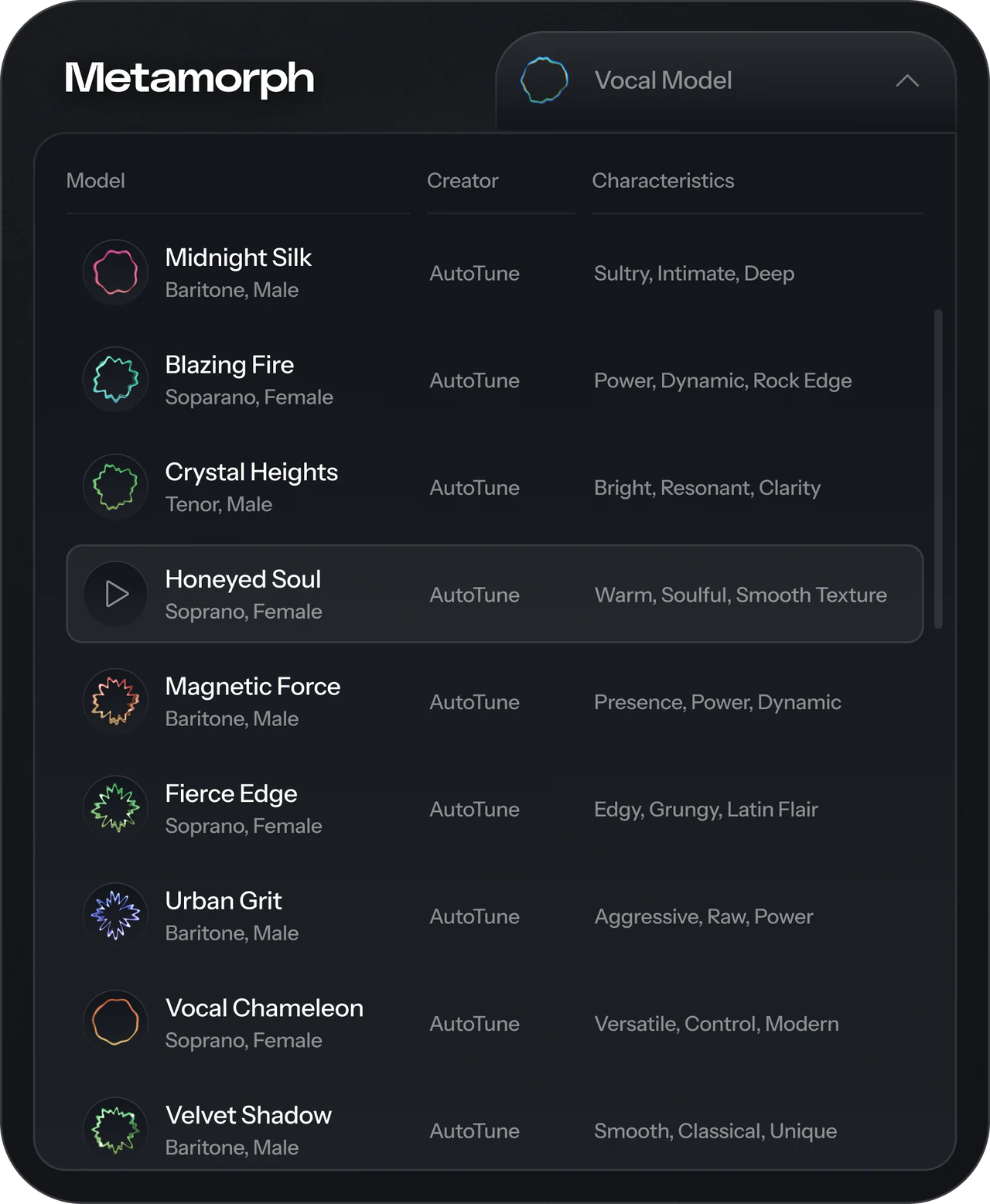Click the model list vertical scrollbar
990x1204 pixels.
click(x=938, y=469)
